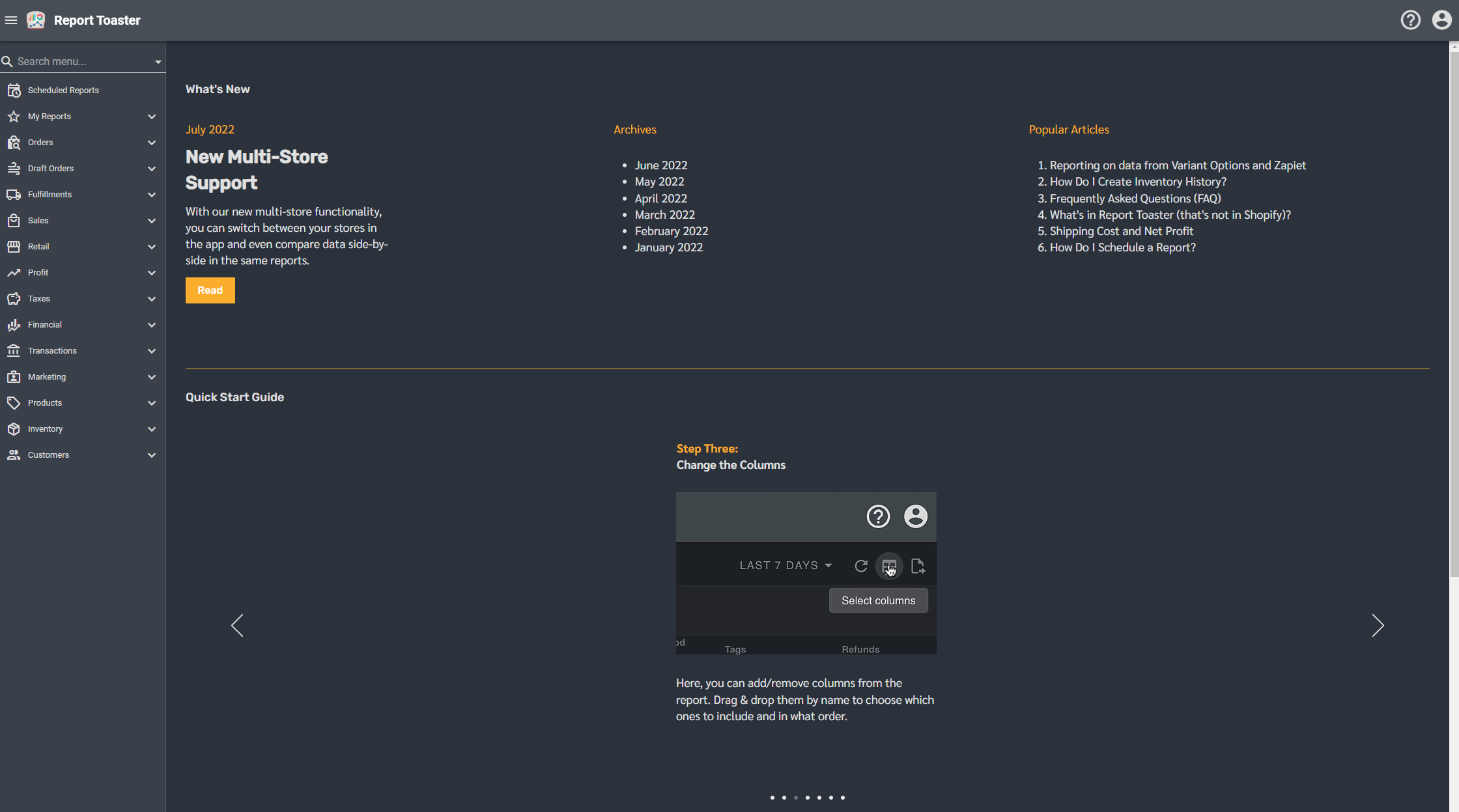Click the Products tag icon

point(14,403)
